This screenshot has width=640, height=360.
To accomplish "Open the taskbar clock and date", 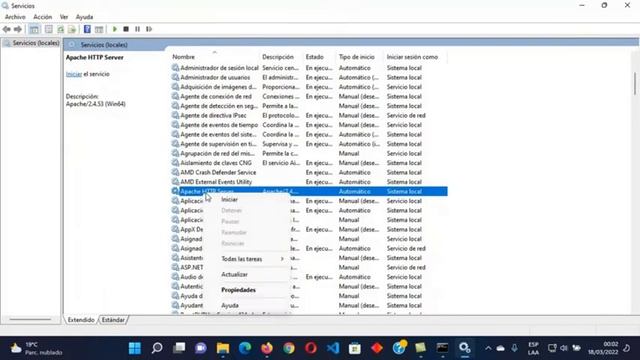I will [x=603, y=348].
